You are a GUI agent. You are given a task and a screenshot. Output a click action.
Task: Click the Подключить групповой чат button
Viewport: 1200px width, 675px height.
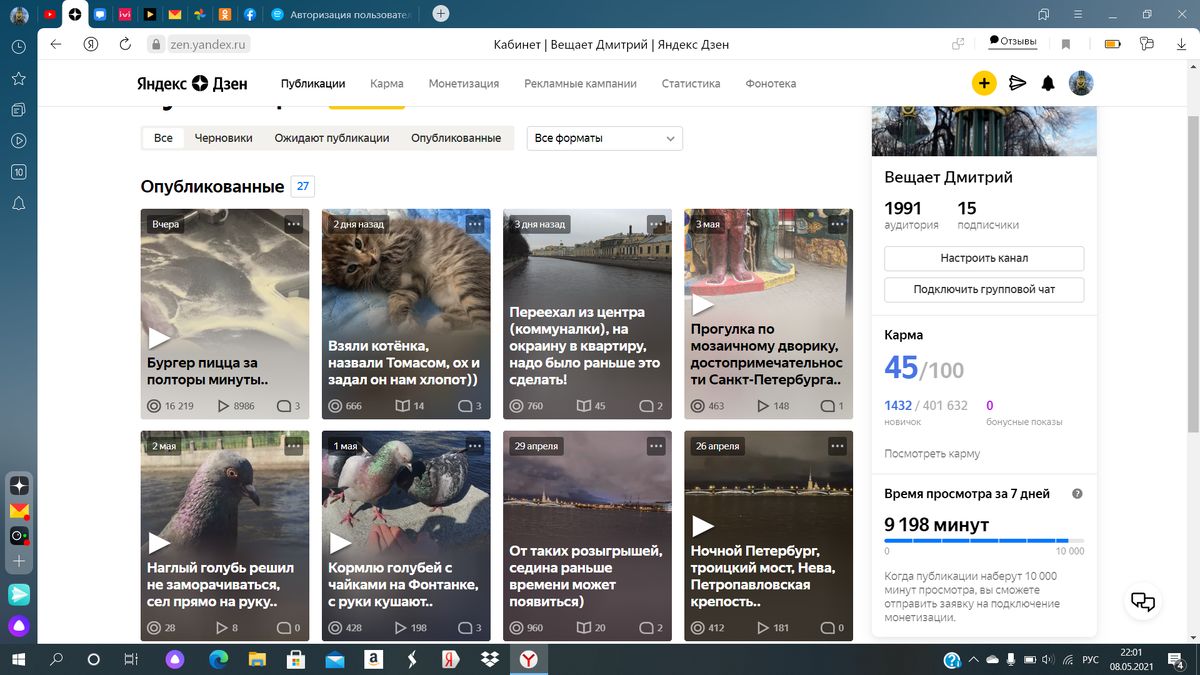coord(984,290)
